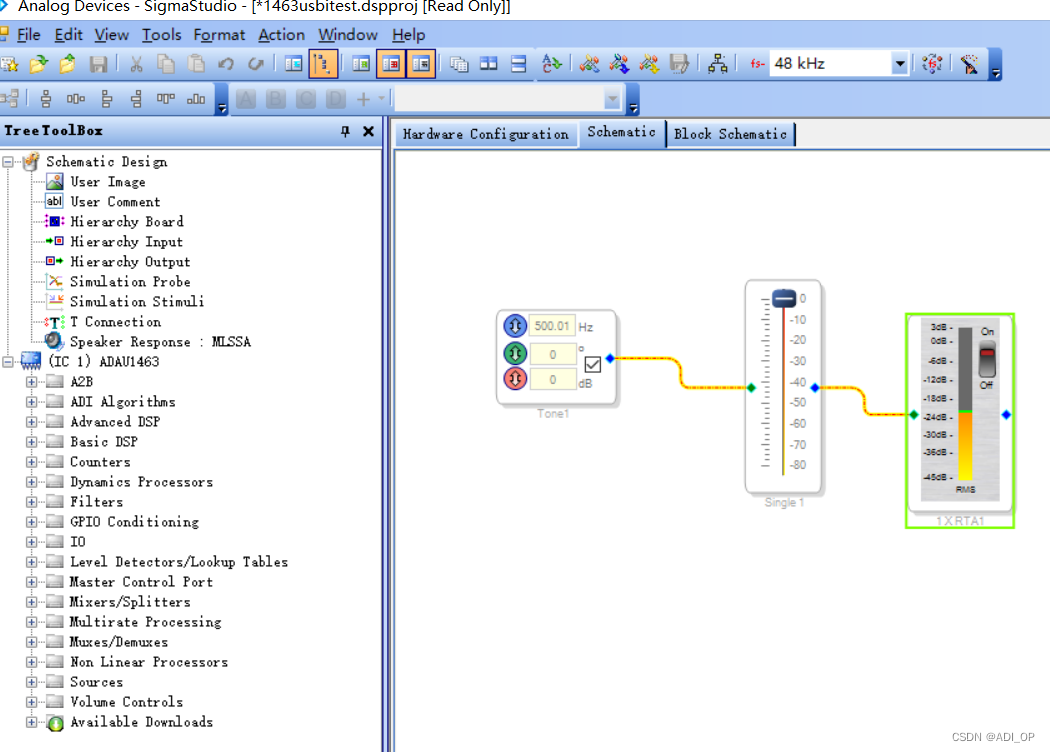Click the first align blocks icon
Viewport: 1050px width, 752px height.
pos(46,99)
